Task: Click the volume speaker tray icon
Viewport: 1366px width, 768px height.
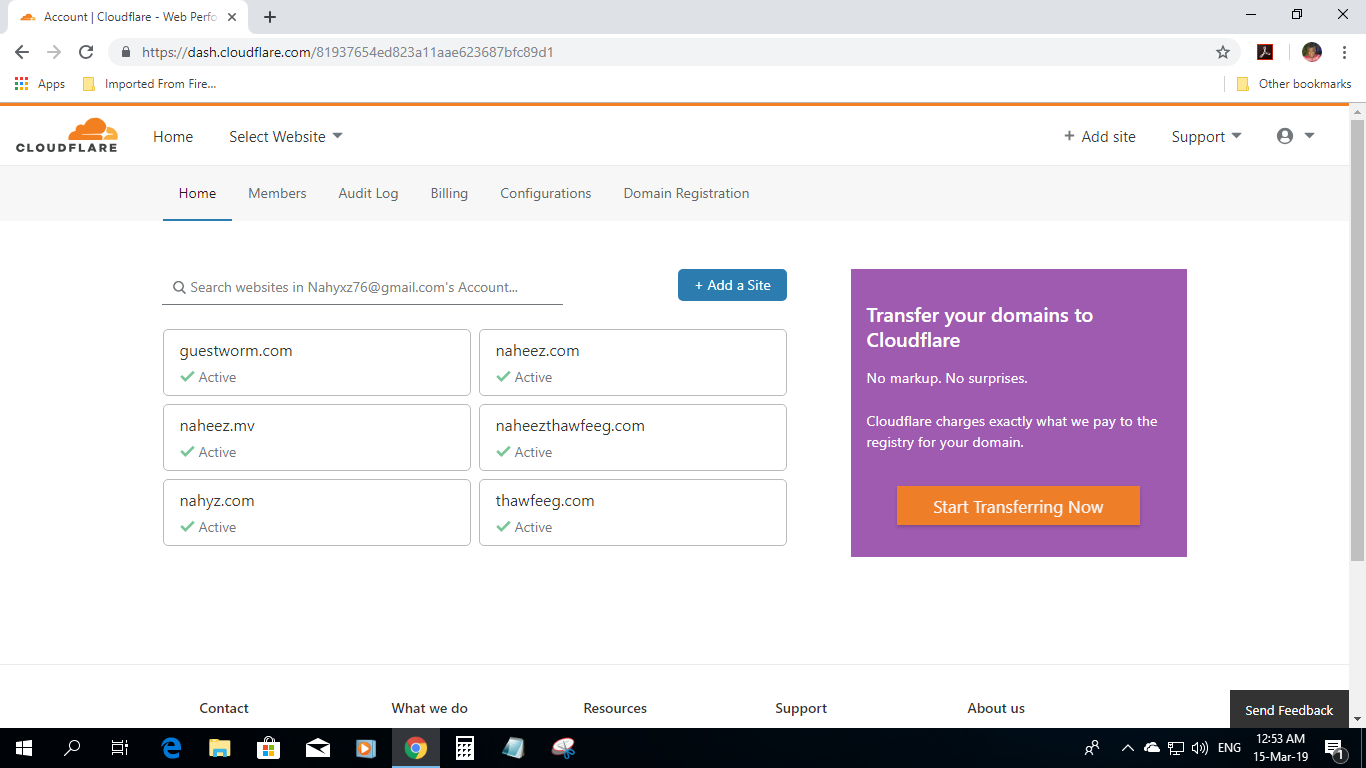Action: pos(1200,748)
